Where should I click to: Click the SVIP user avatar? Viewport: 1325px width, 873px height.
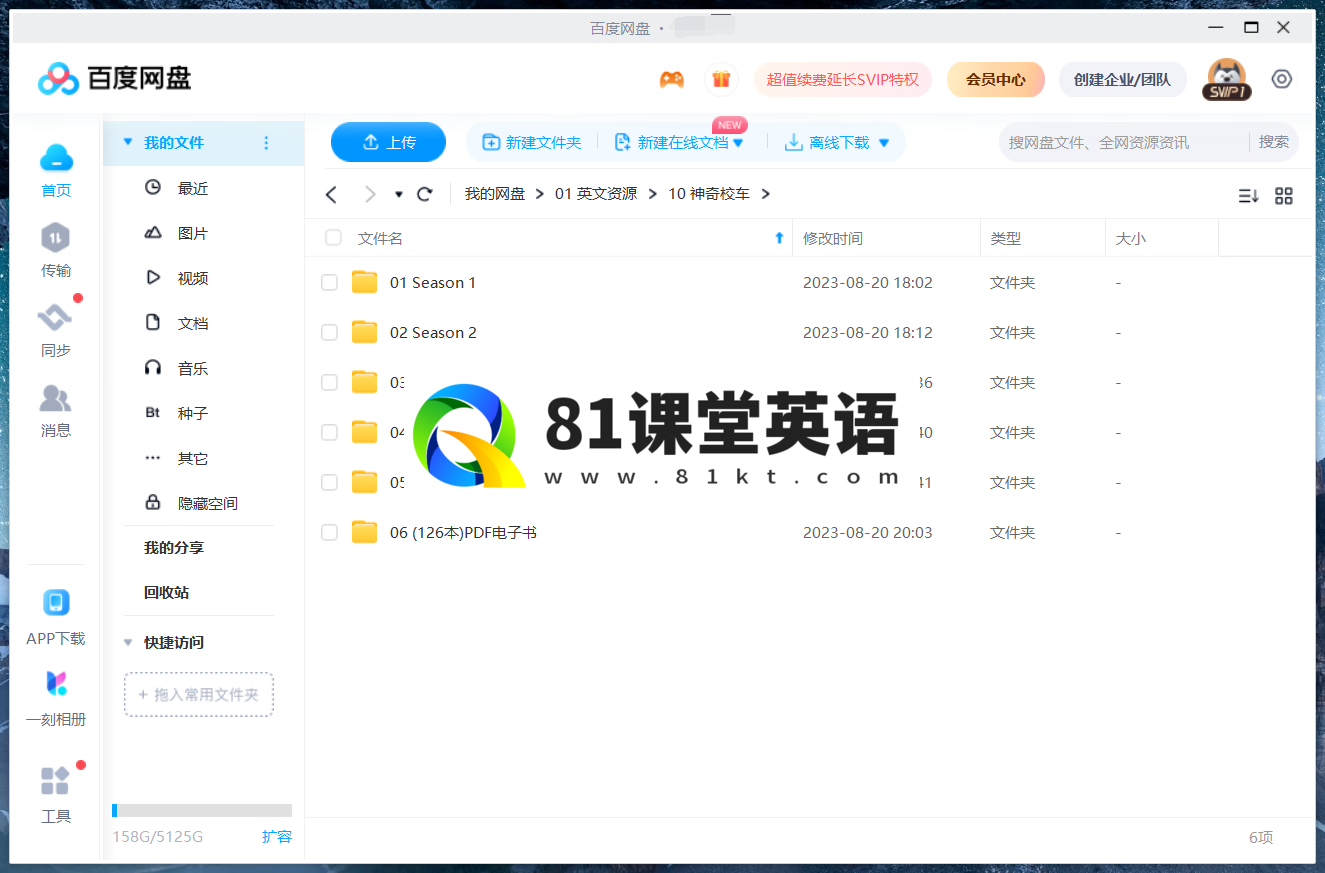[1226, 79]
